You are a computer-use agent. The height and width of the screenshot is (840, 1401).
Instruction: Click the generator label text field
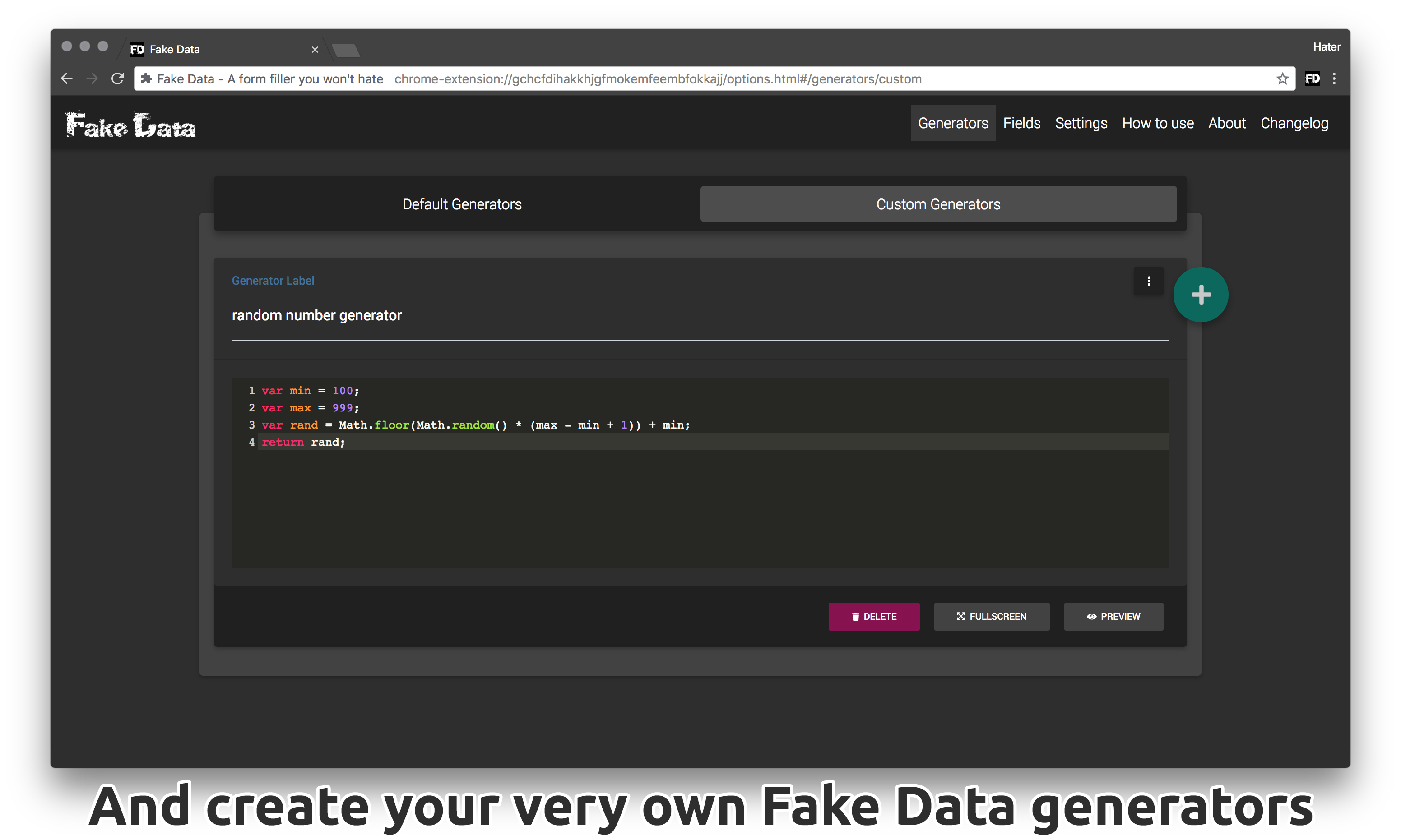click(x=699, y=316)
